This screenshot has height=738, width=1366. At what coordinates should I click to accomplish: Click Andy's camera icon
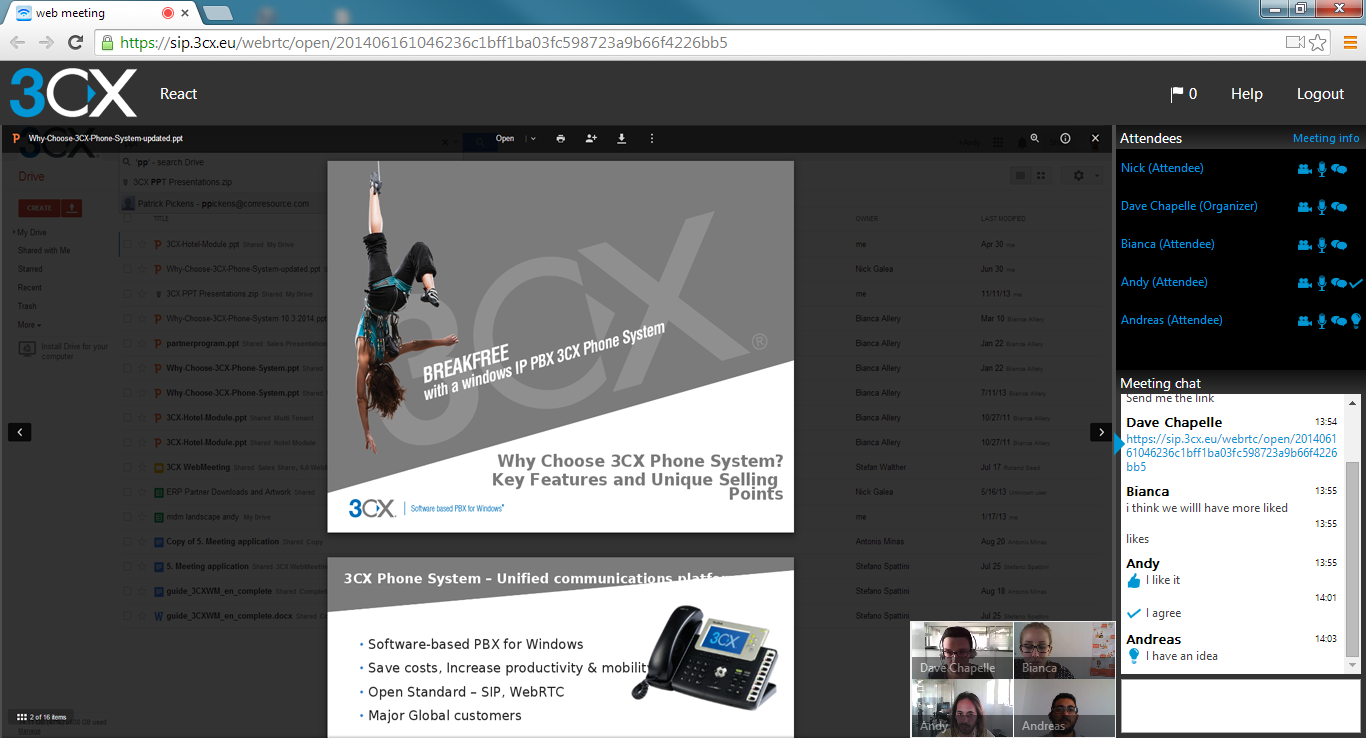(x=1304, y=283)
